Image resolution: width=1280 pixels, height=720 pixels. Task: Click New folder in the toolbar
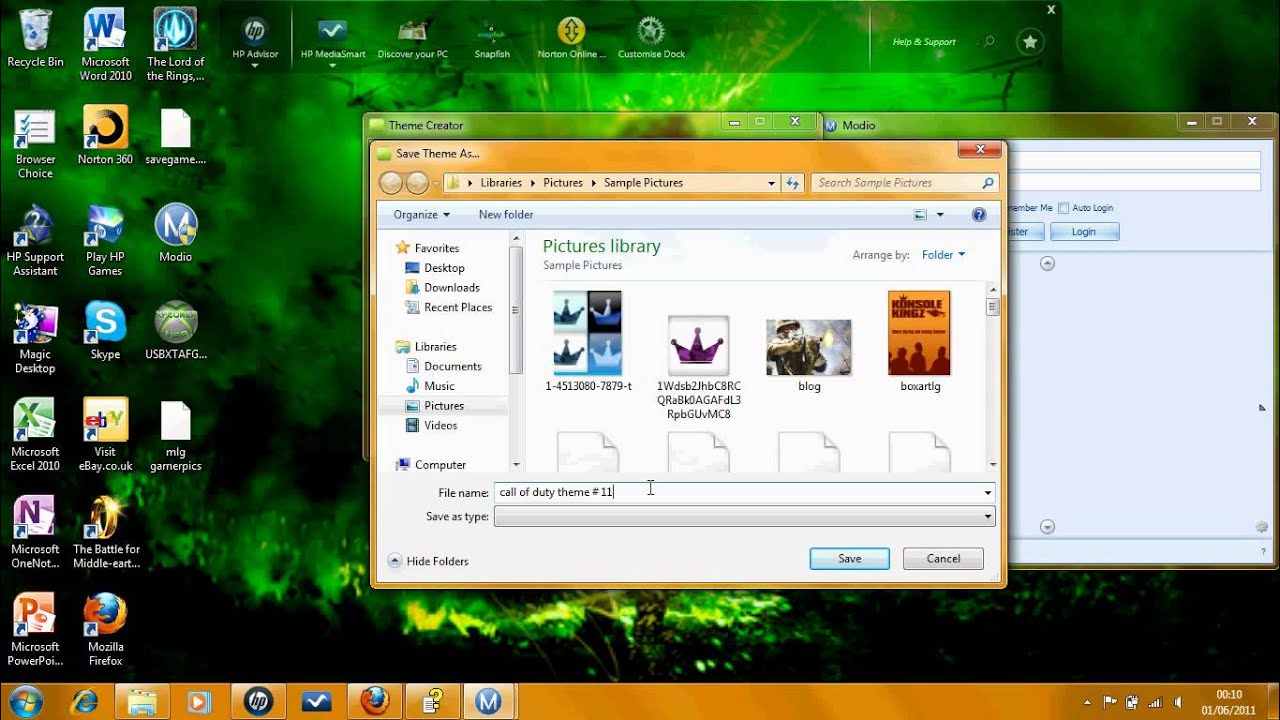(x=505, y=215)
